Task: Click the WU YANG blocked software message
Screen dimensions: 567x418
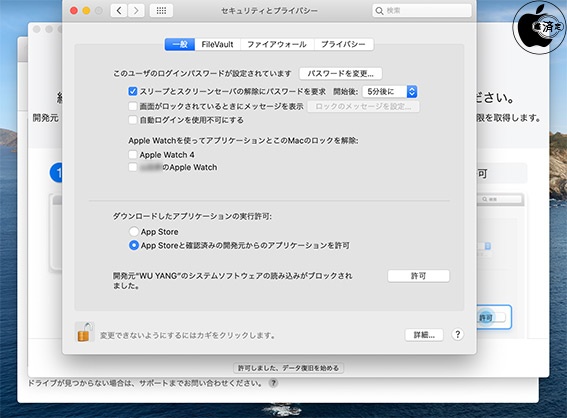Action: (233, 281)
